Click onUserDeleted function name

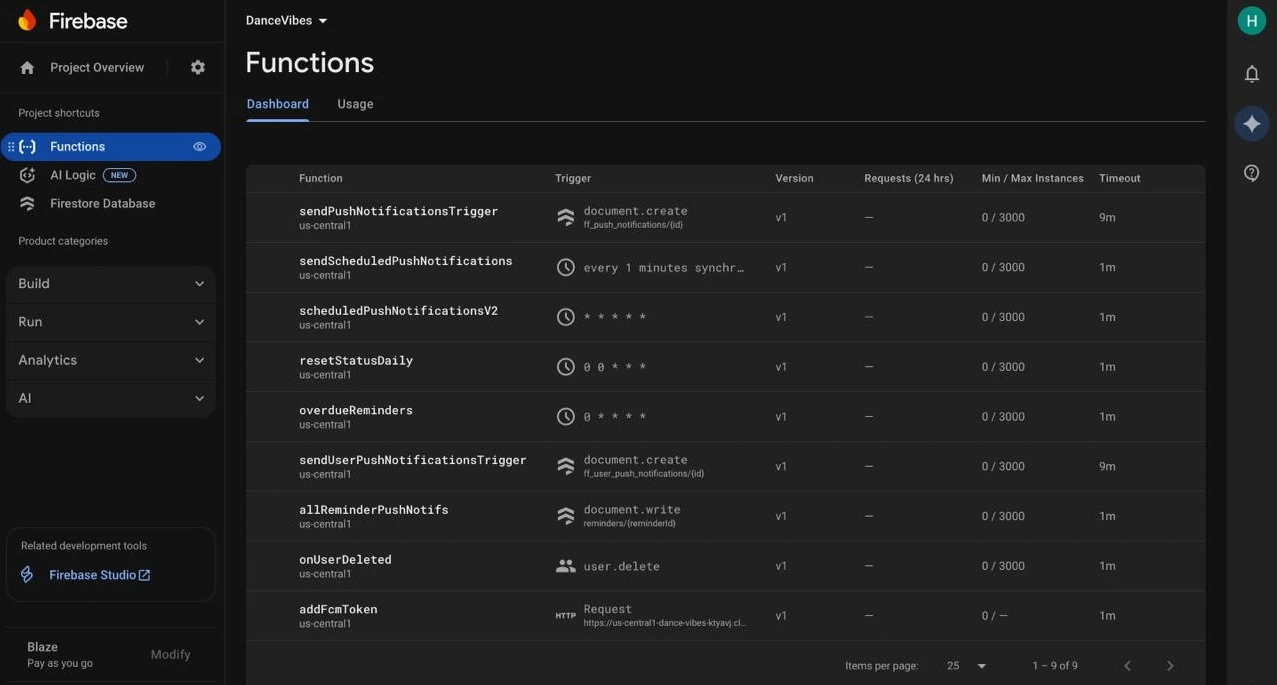click(345, 560)
